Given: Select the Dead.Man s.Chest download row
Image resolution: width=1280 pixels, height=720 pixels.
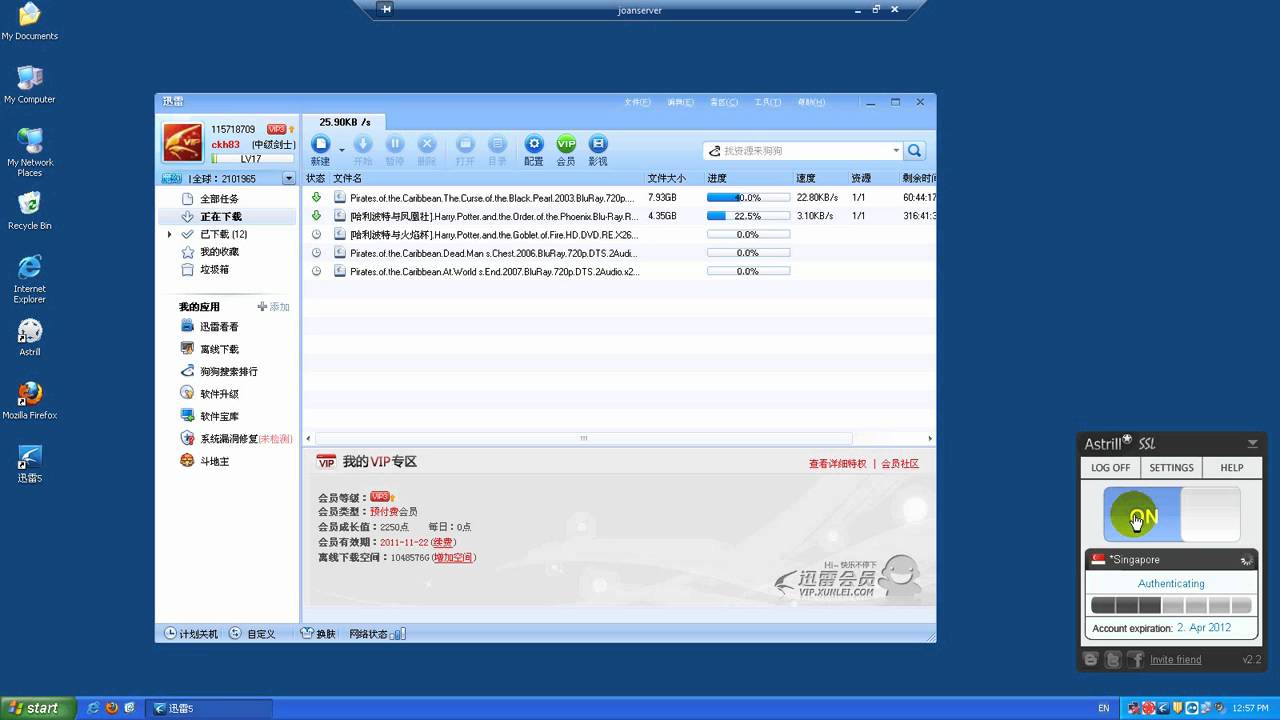Looking at the screenshot, I should 619,253.
